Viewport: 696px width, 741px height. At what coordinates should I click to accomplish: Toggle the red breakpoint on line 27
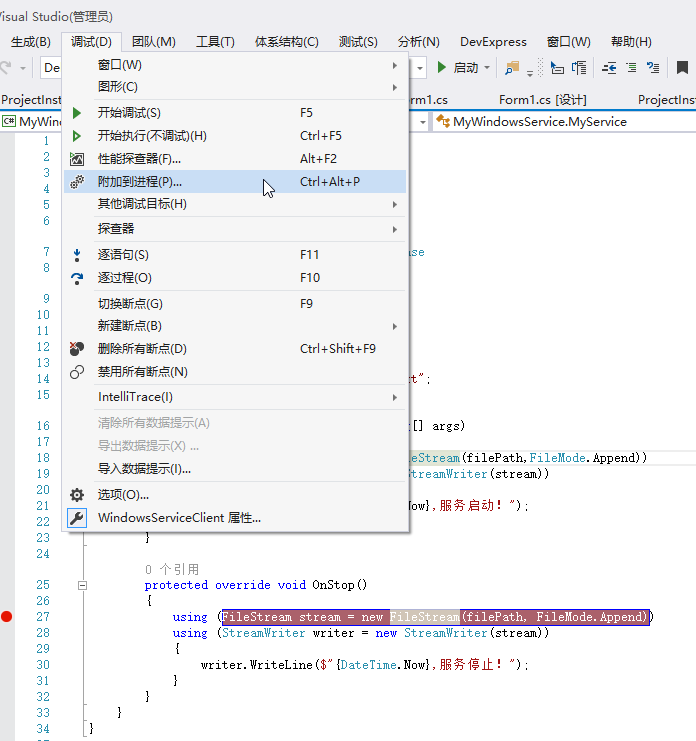tap(7, 617)
